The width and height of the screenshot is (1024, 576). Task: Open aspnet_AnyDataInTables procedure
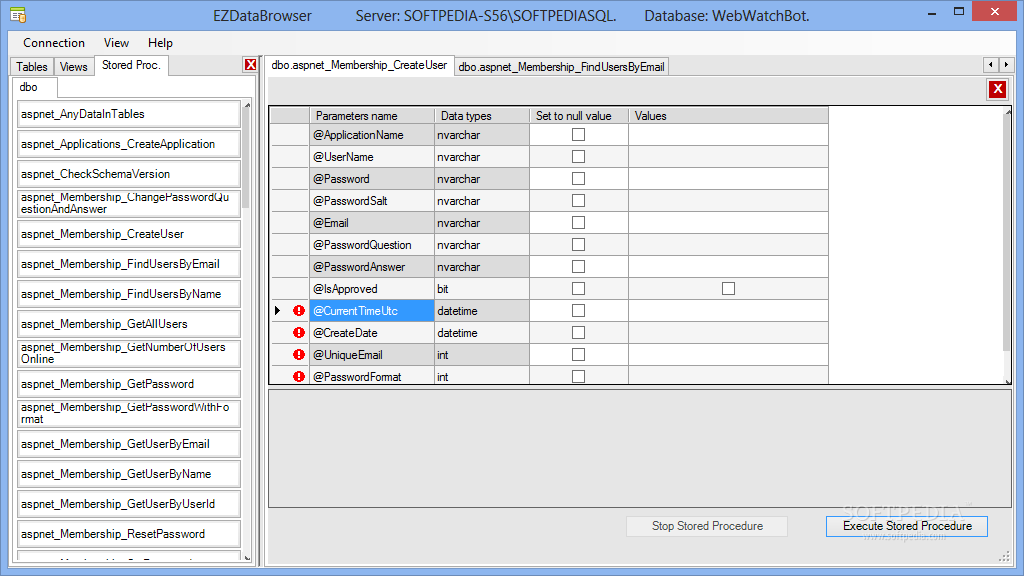(x=129, y=114)
